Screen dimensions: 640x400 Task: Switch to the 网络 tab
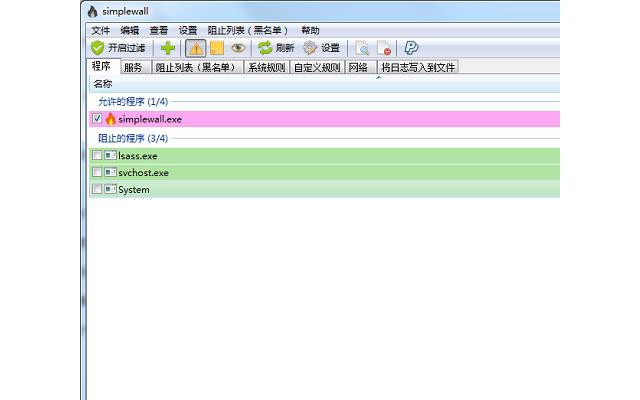pyautogui.click(x=361, y=67)
